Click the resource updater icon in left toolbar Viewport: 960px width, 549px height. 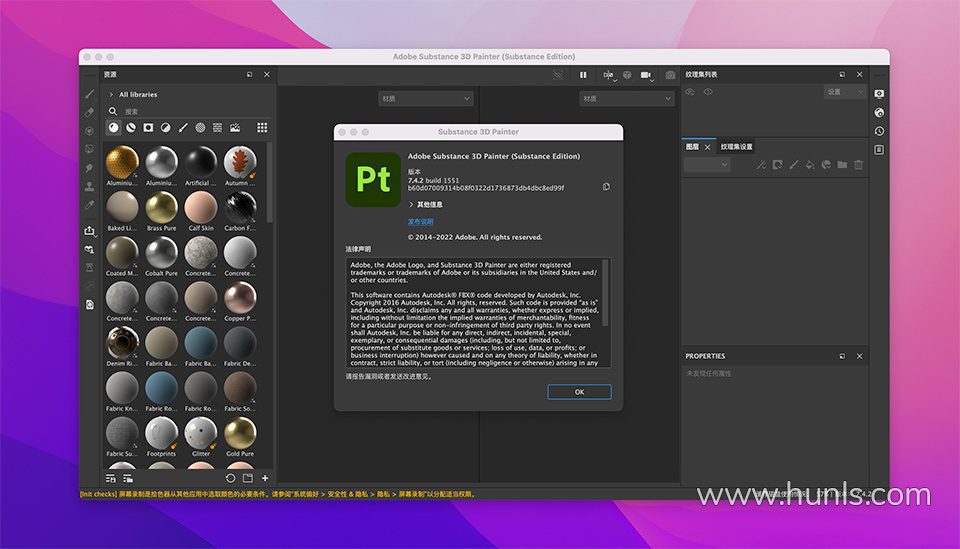click(89, 249)
